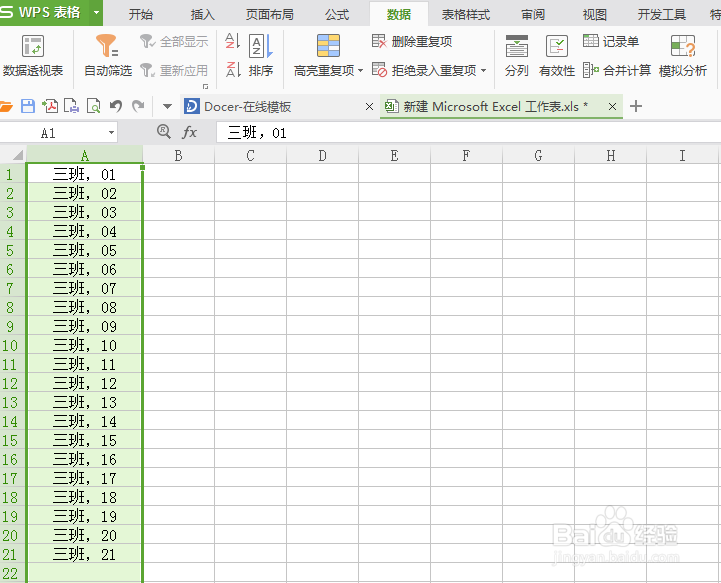Select cell containing 三班，05
Viewport: 721px width, 583px height.
(85, 250)
